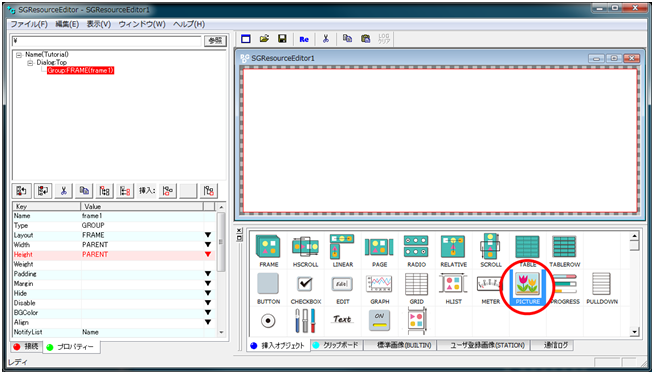
Task: Insert a BUTTON object
Action: pos(268,288)
